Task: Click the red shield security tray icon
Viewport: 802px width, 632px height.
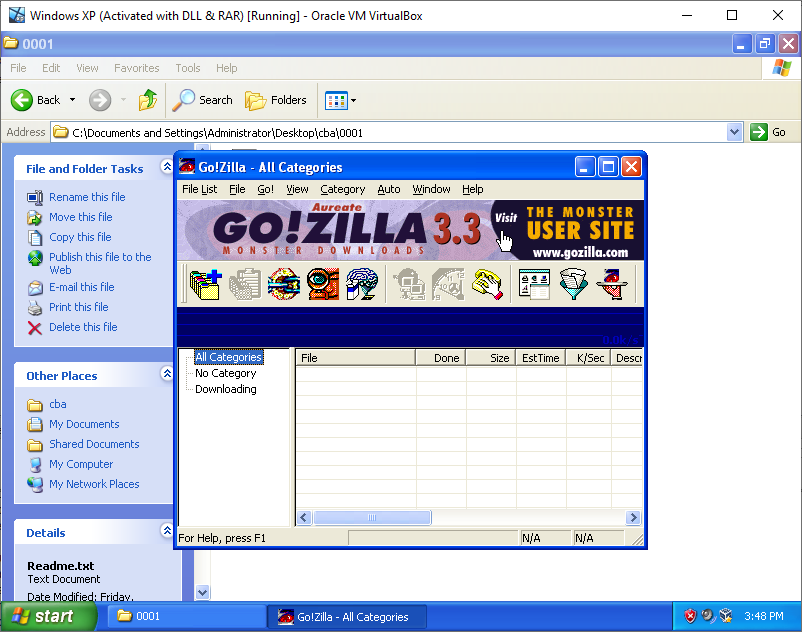Action: pyautogui.click(x=690, y=616)
